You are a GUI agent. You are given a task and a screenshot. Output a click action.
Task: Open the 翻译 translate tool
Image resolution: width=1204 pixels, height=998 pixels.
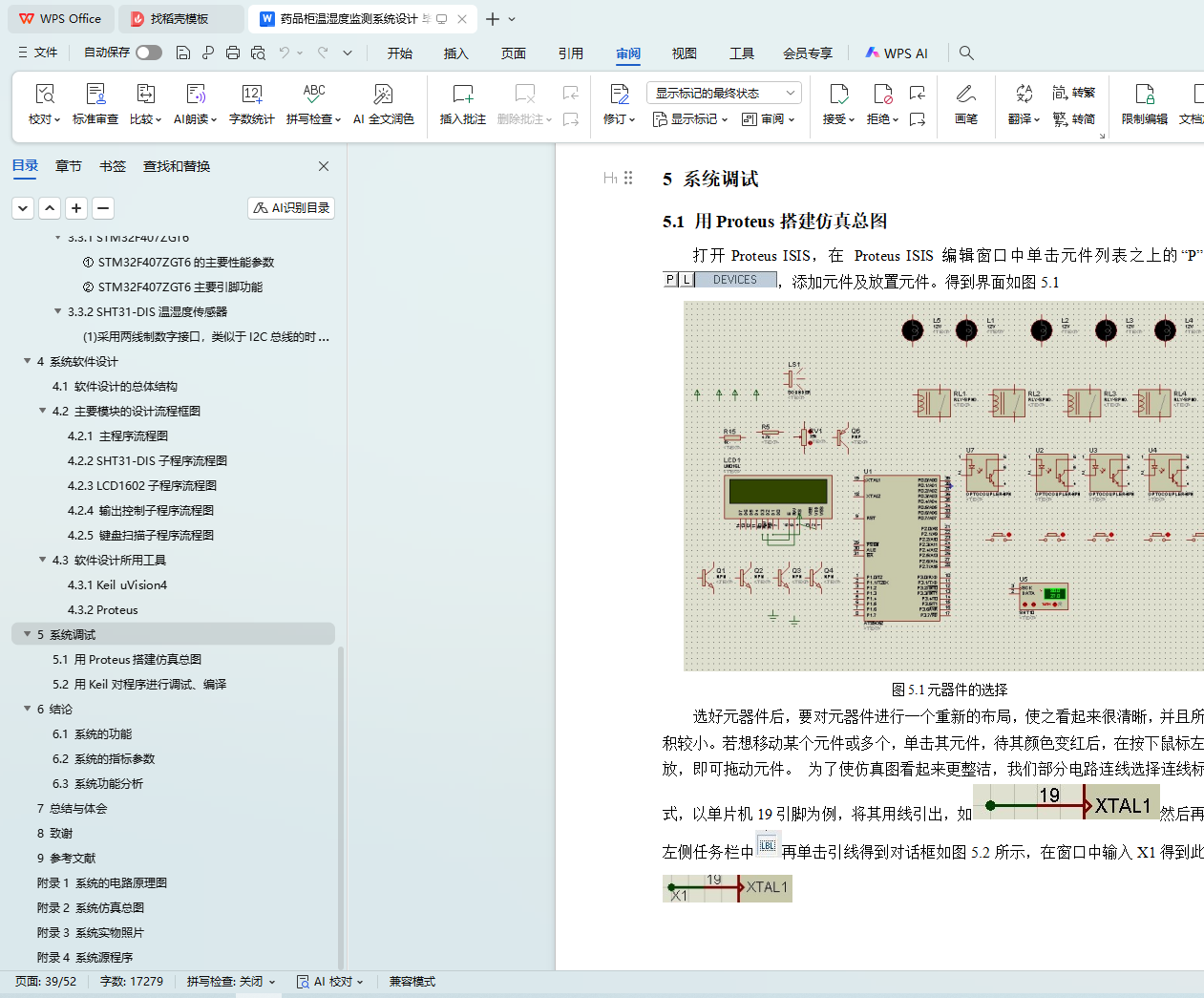pos(1024,104)
